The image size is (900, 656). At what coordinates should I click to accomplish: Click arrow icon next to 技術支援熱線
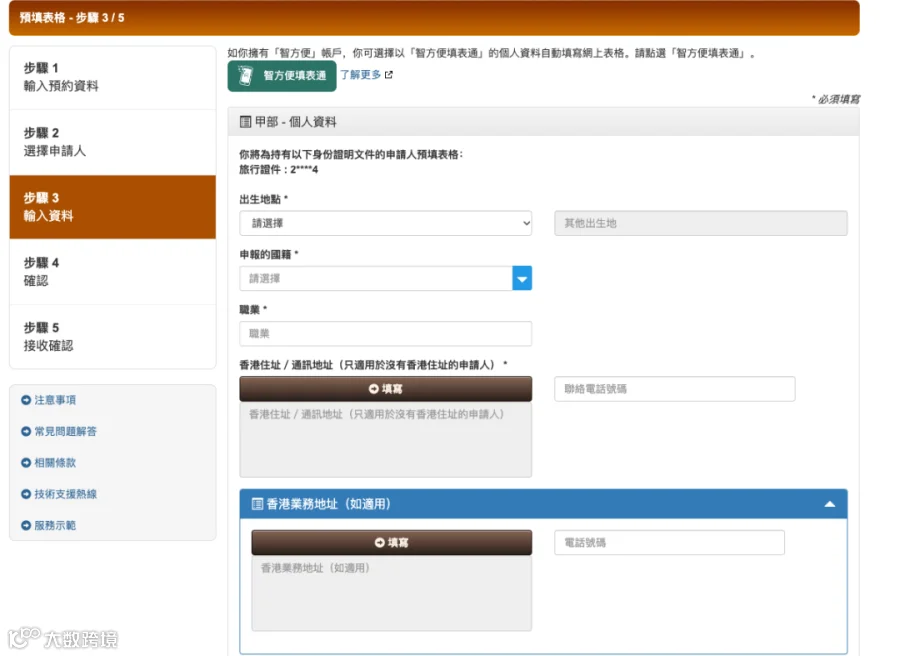(26, 494)
